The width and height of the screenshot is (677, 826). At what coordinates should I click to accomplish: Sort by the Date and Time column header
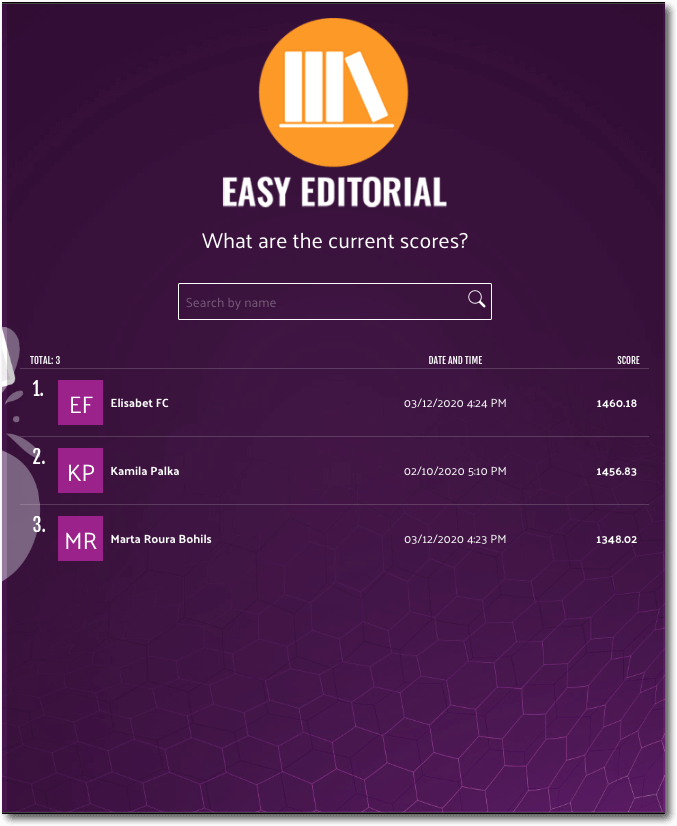pos(455,360)
